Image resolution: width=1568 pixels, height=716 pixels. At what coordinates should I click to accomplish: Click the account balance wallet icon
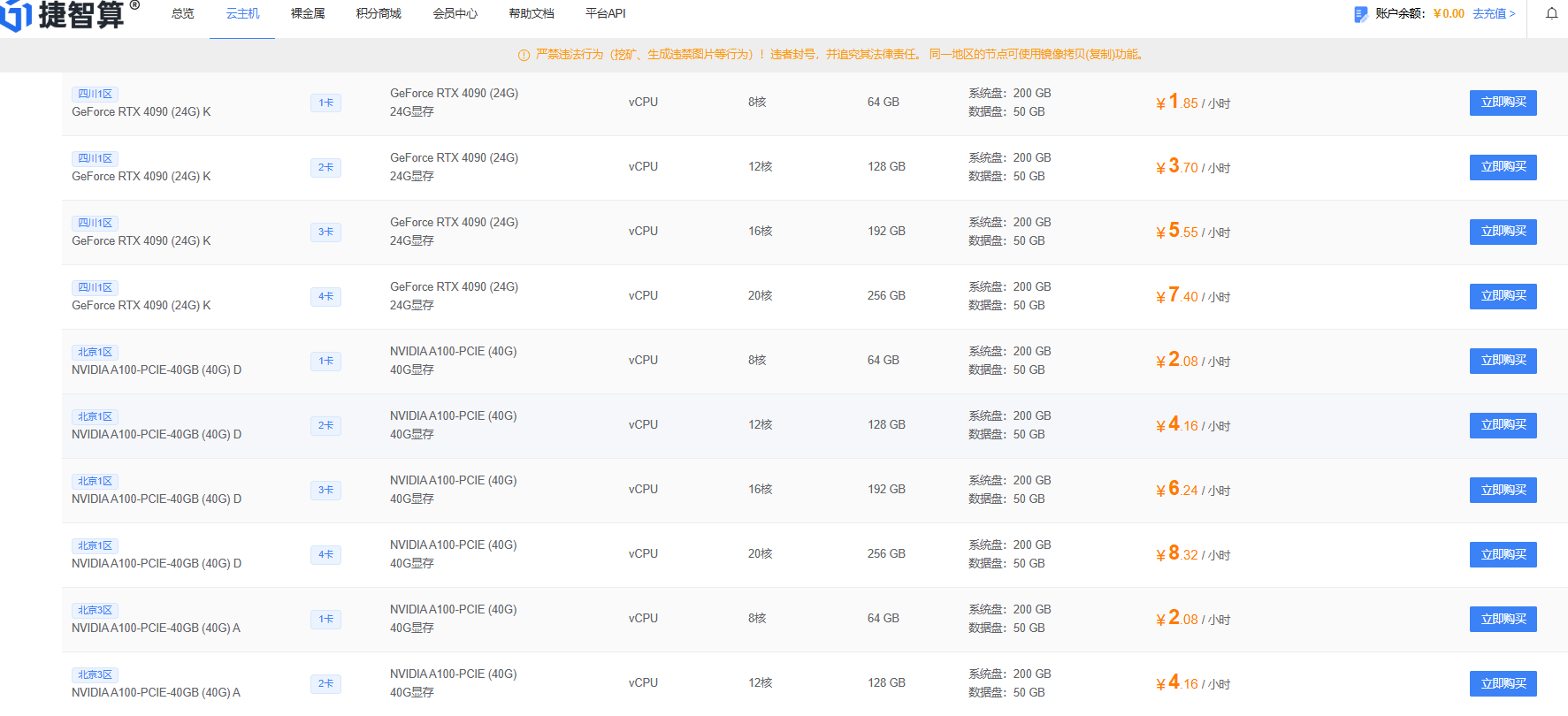pyautogui.click(x=1360, y=14)
